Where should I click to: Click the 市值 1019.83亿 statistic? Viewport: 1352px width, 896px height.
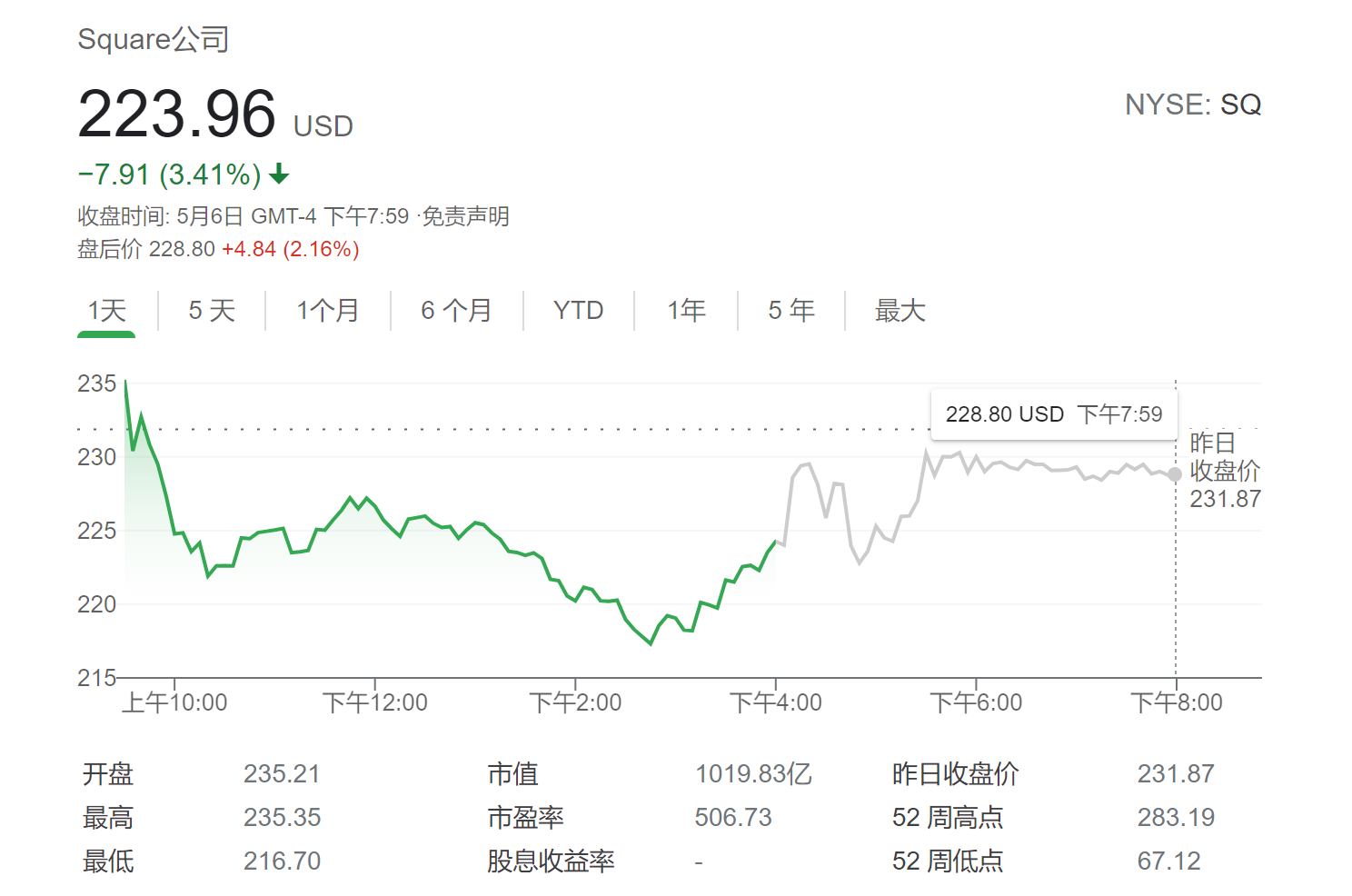click(754, 773)
